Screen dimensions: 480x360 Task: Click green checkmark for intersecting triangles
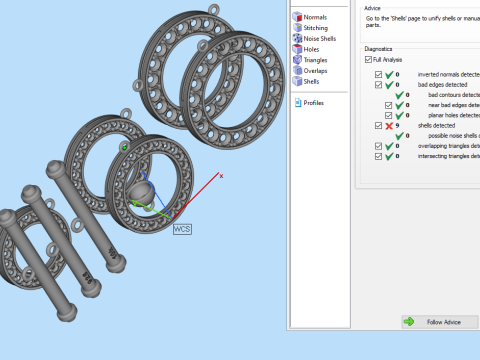(x=389, y=156)
